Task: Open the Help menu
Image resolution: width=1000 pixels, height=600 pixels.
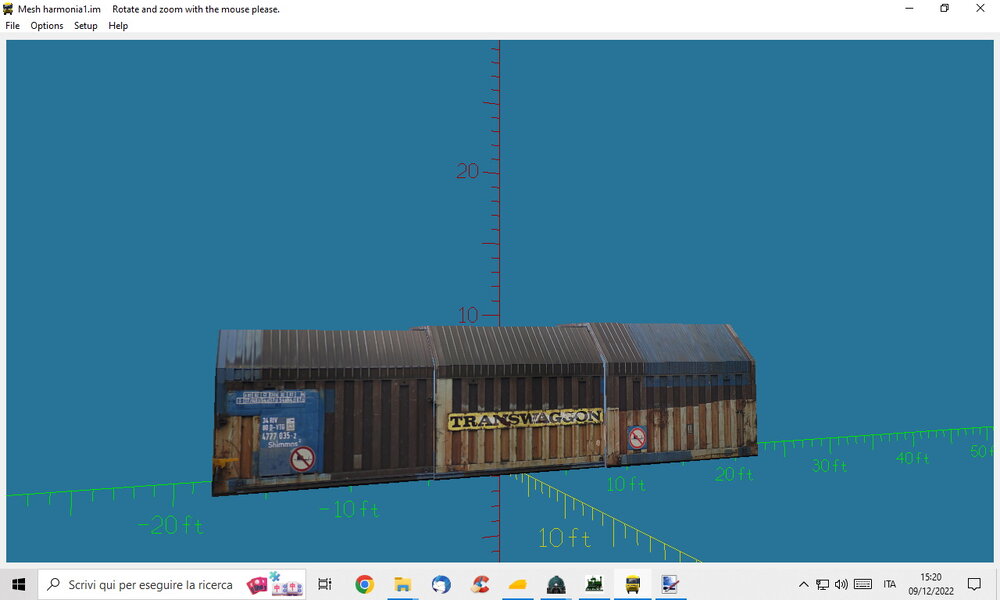Action: click(x=118, y=26)
